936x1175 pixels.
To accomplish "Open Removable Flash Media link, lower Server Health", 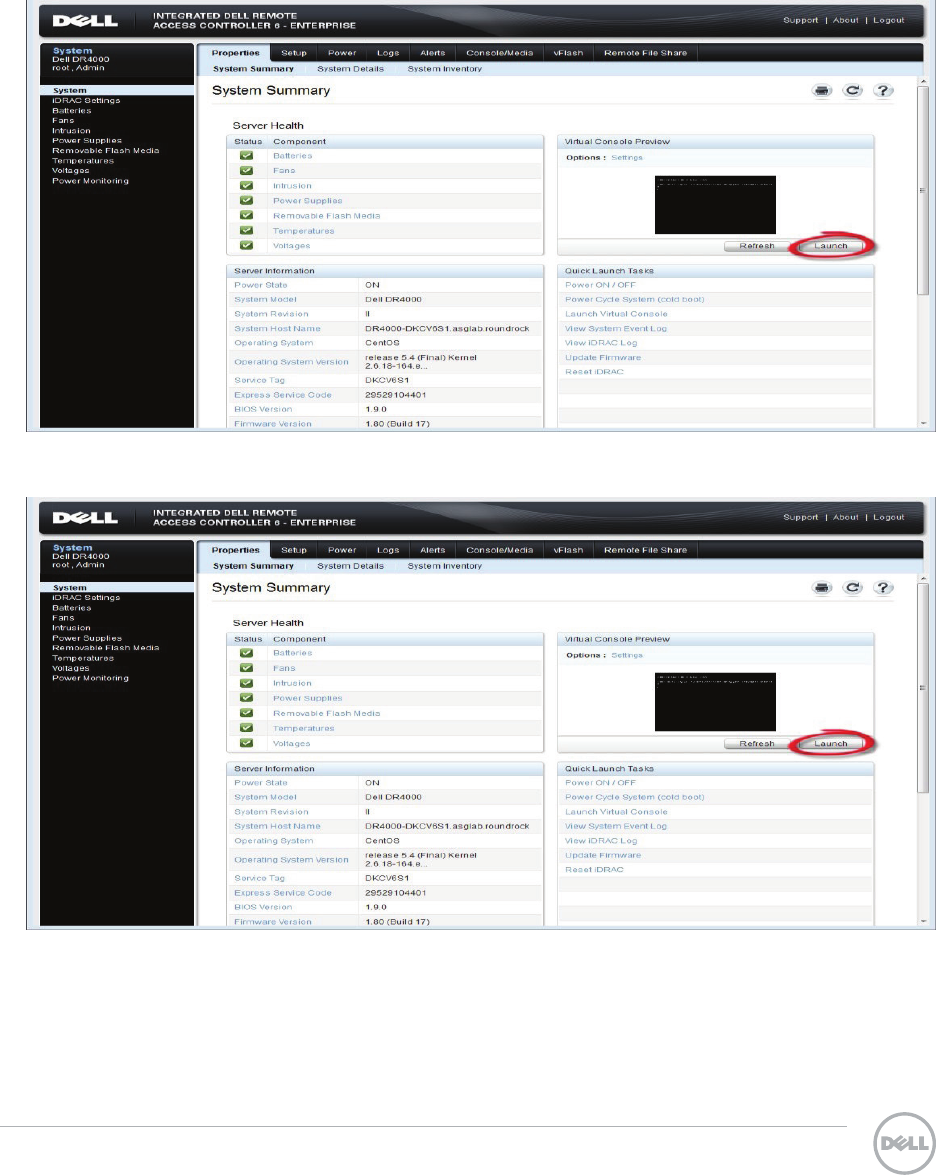I will (327, 713).
